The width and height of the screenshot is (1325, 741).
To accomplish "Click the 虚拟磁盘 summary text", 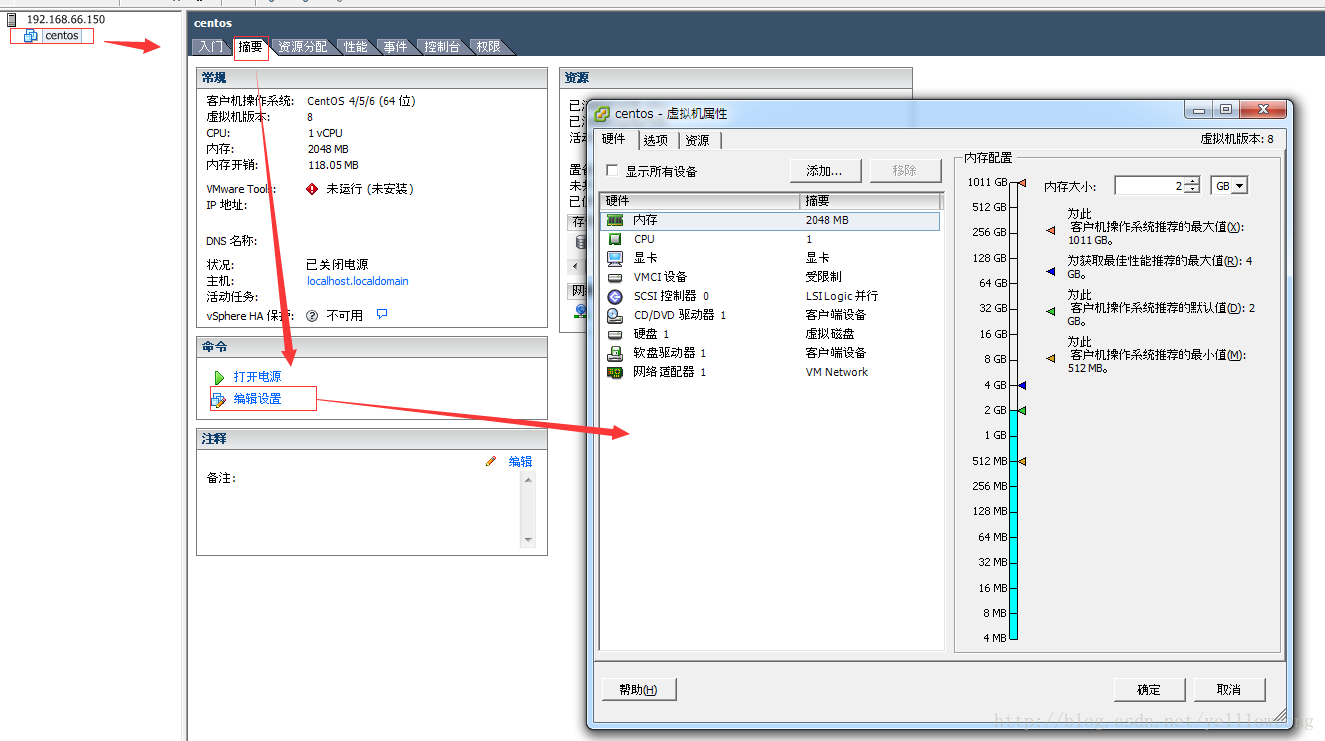I will coord(830,334).
